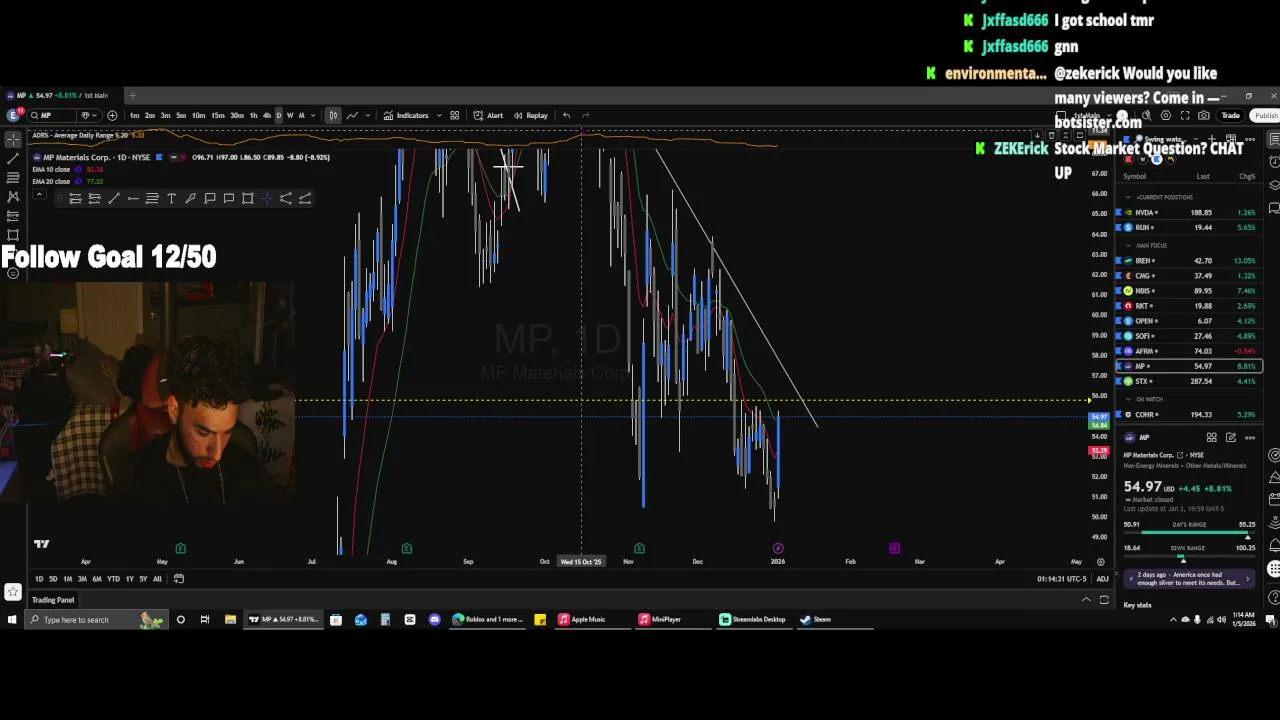
Task: Open the Trading Panel tab
Action: click(53, 600)
